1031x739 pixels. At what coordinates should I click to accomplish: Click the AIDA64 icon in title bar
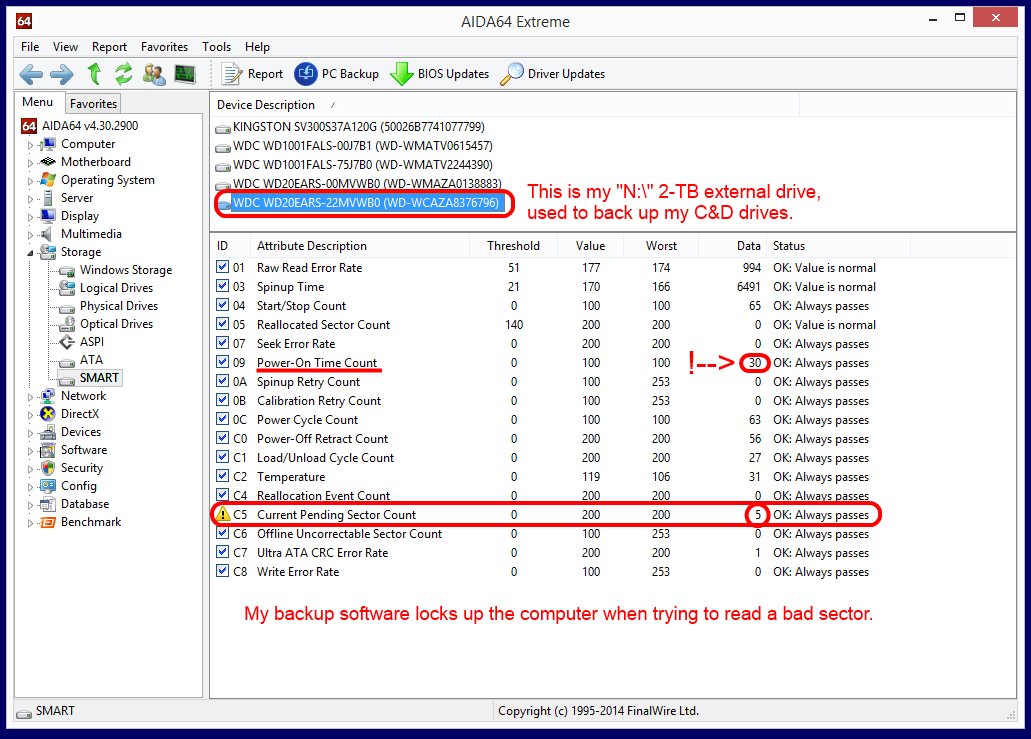tap(24, 21)
